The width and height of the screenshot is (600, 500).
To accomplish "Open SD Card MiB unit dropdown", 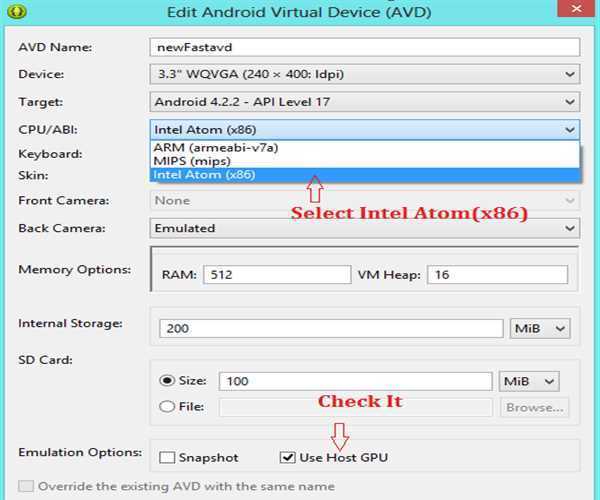I will (x=528, y=381).
